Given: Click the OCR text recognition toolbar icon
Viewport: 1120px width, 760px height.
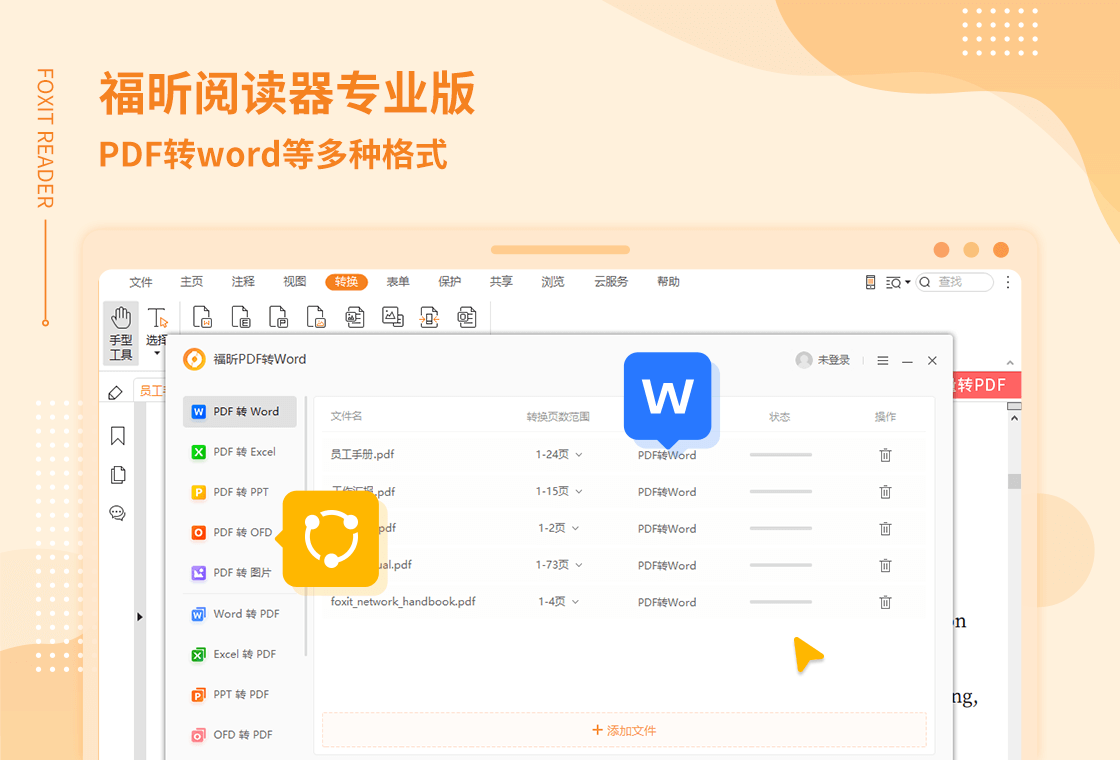Looking at the screenshot, I should (x=467, y=317).
